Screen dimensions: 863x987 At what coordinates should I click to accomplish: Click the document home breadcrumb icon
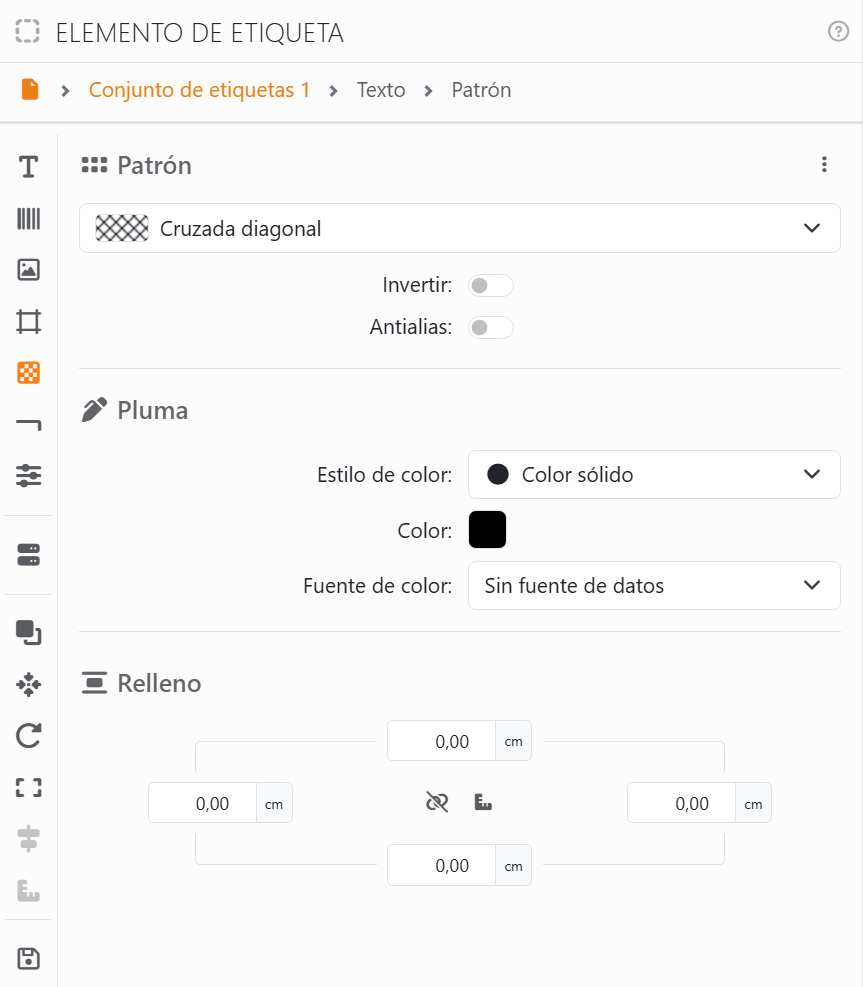click(x=30, y=89)
